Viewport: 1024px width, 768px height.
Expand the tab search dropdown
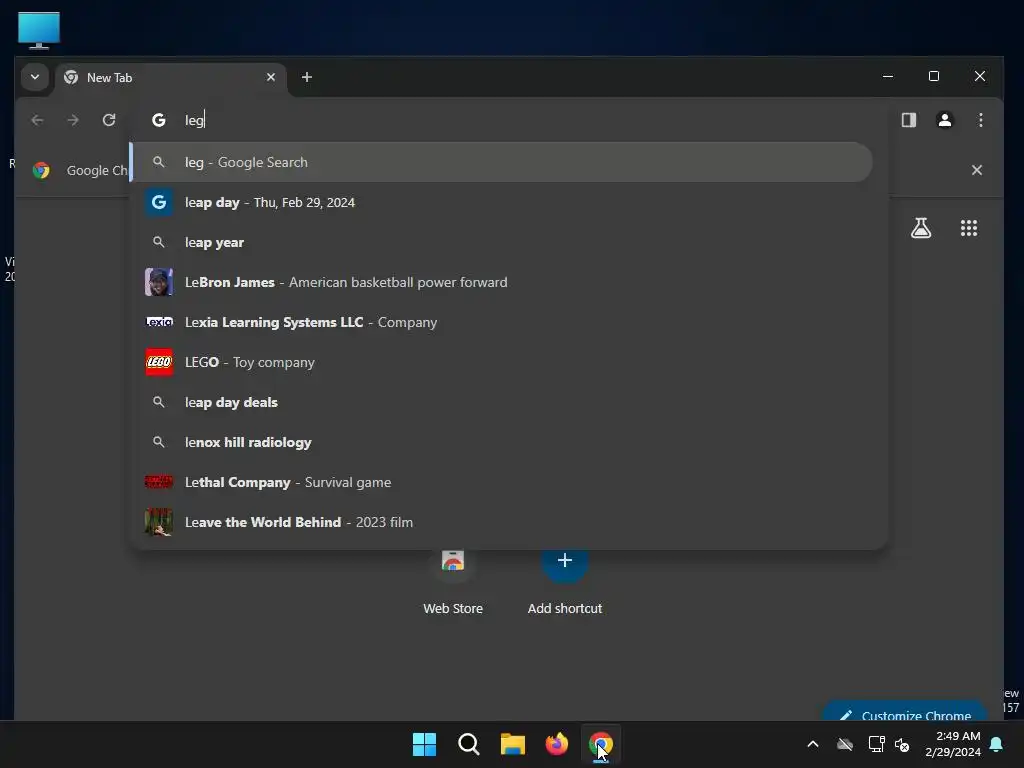pyautogui.click(x=35, y=77)
